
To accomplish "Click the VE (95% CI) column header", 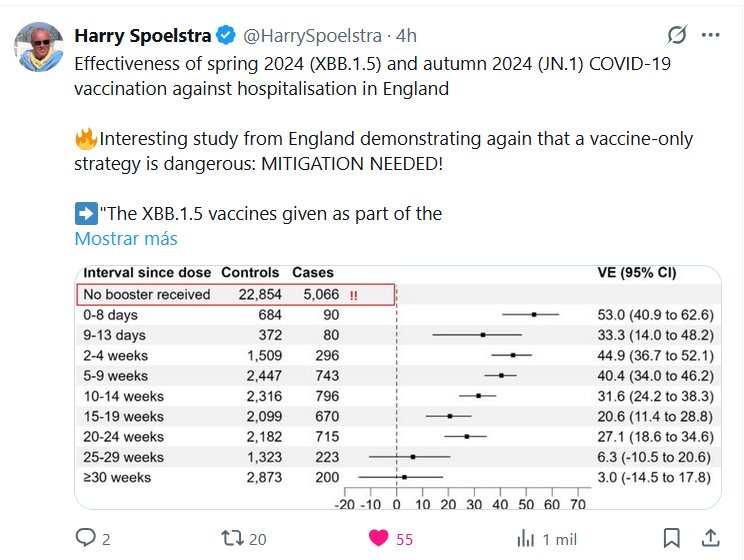I will point(635,272).
